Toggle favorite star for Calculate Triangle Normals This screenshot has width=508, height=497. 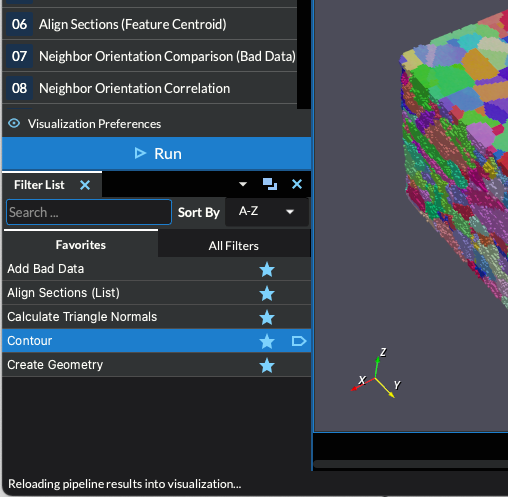[x=267, y=317]
